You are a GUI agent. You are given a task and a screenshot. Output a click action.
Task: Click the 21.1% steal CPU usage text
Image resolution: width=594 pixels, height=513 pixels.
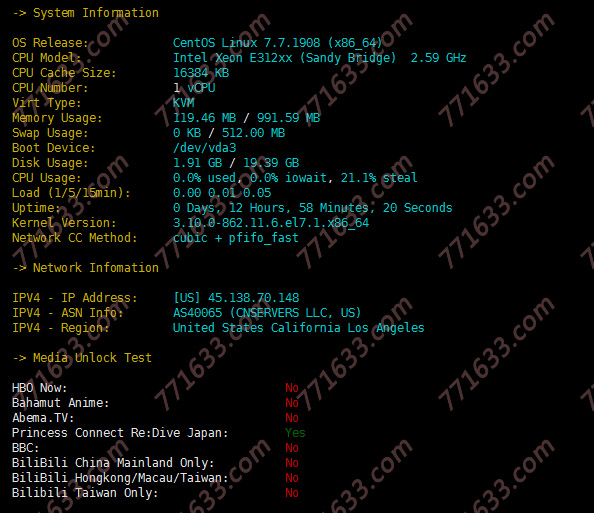tap(379, 178)
